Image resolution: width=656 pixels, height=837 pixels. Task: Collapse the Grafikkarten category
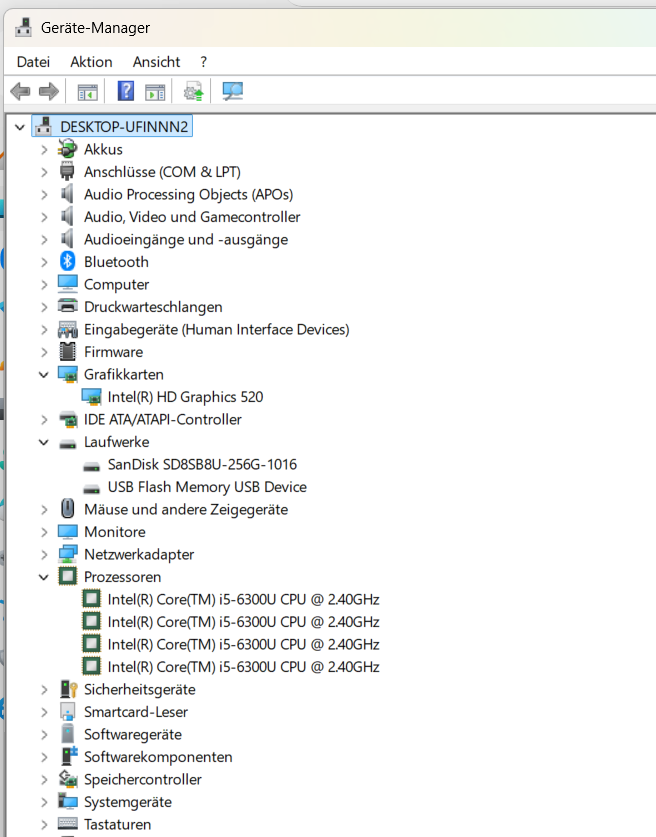coord(44,375)
